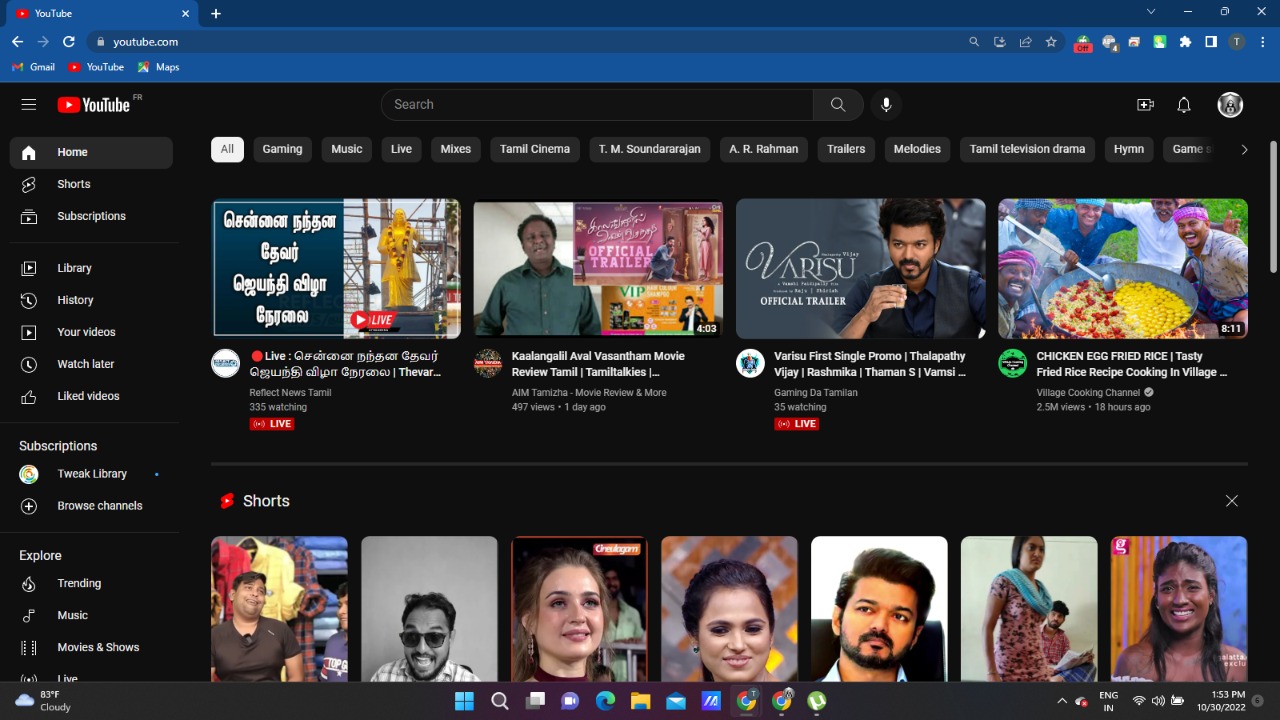The height and width of the screenshot is (720, 1280).
Task: Open Kaalangalil Aval Vasantham review title
Action: [x=599, y=364]
